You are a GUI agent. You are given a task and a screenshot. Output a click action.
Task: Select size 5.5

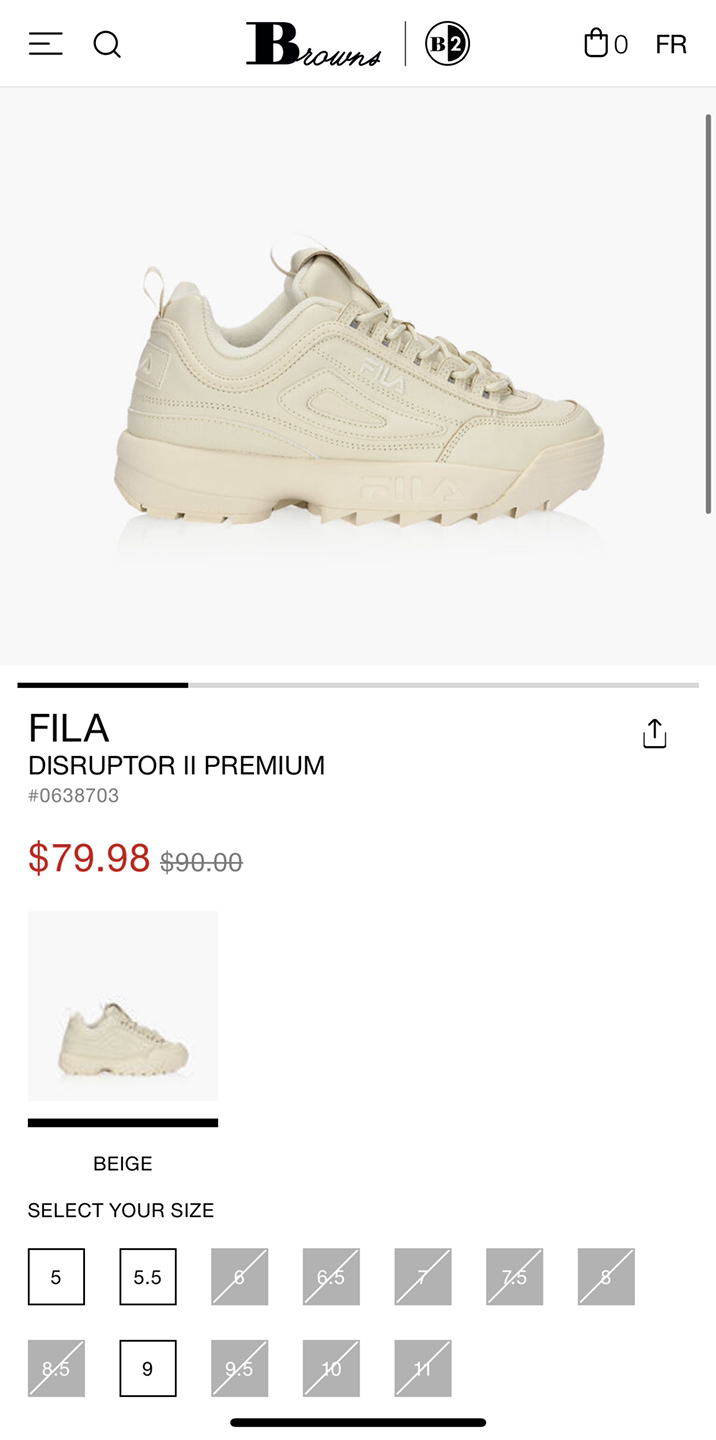pyautogui.click(x=148, y=1277)
